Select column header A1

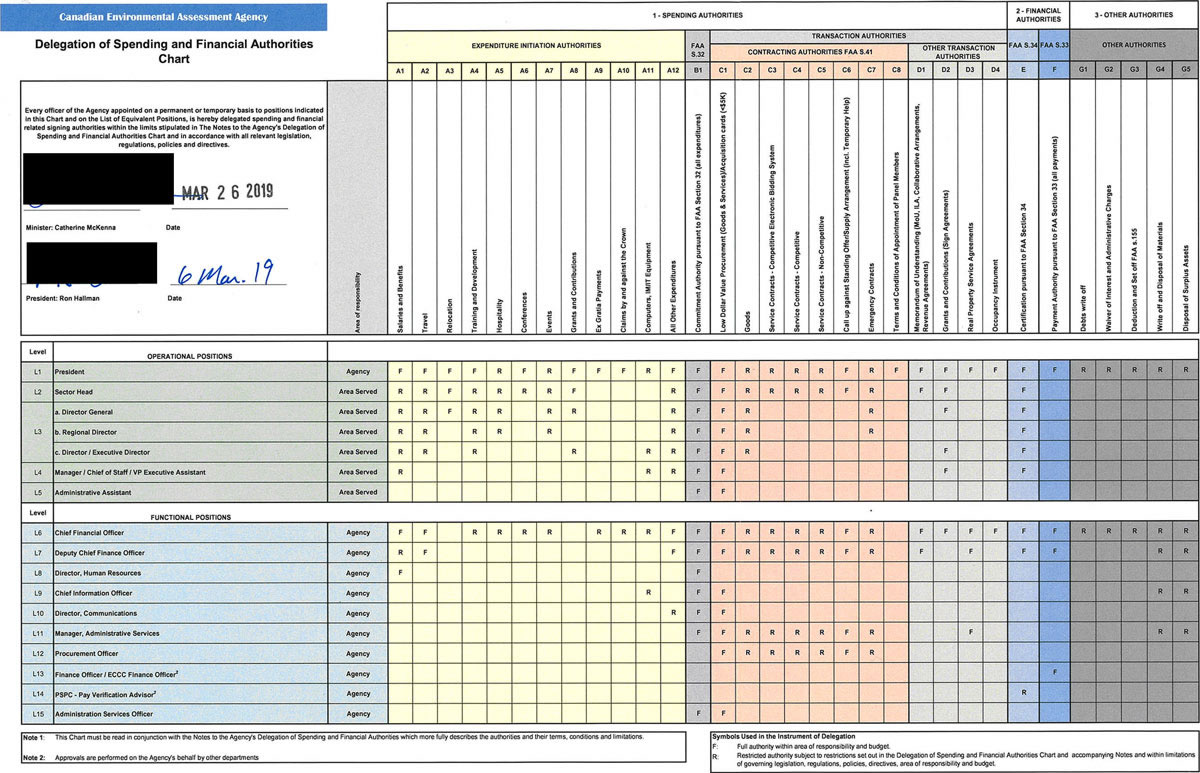(400, 70)
